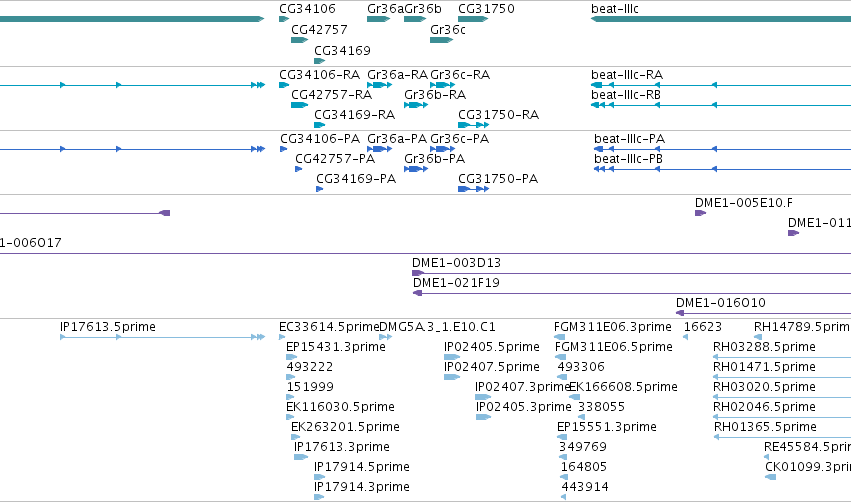The width and height of the screenshot is (851, 502).
Task: Select EST EK263201.5prime
Action: point(346,427)
